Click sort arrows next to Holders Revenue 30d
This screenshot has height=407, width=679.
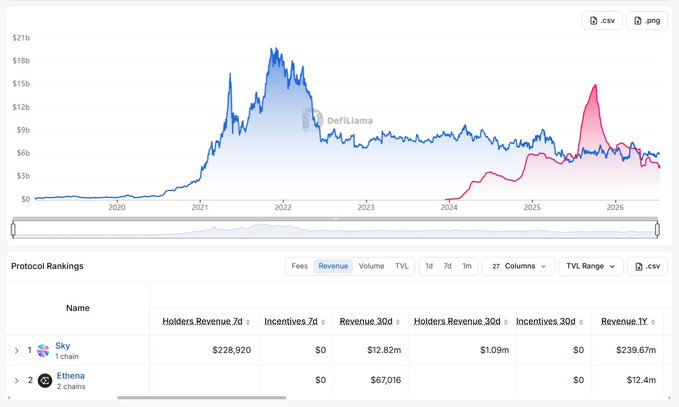(506, 322)
